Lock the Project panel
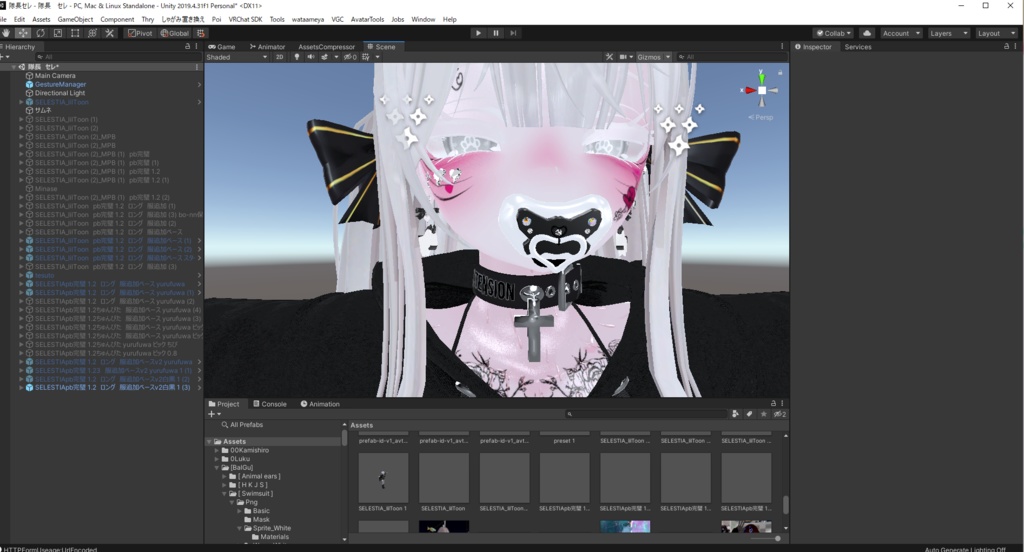The height and width of the screenshot is (552, 1024). point(773,403)
